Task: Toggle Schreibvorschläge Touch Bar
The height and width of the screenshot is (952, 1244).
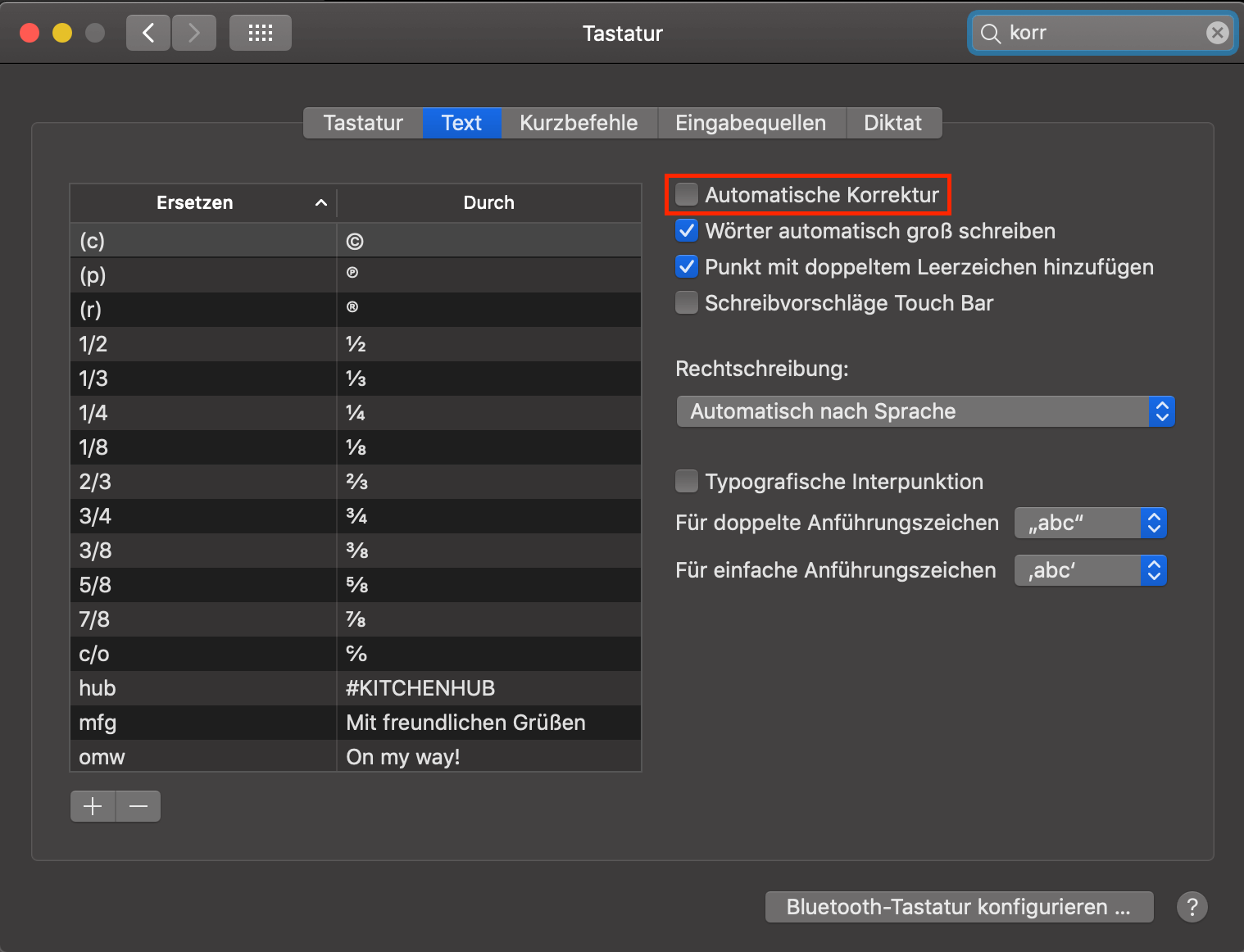Action: coord(686,302)
